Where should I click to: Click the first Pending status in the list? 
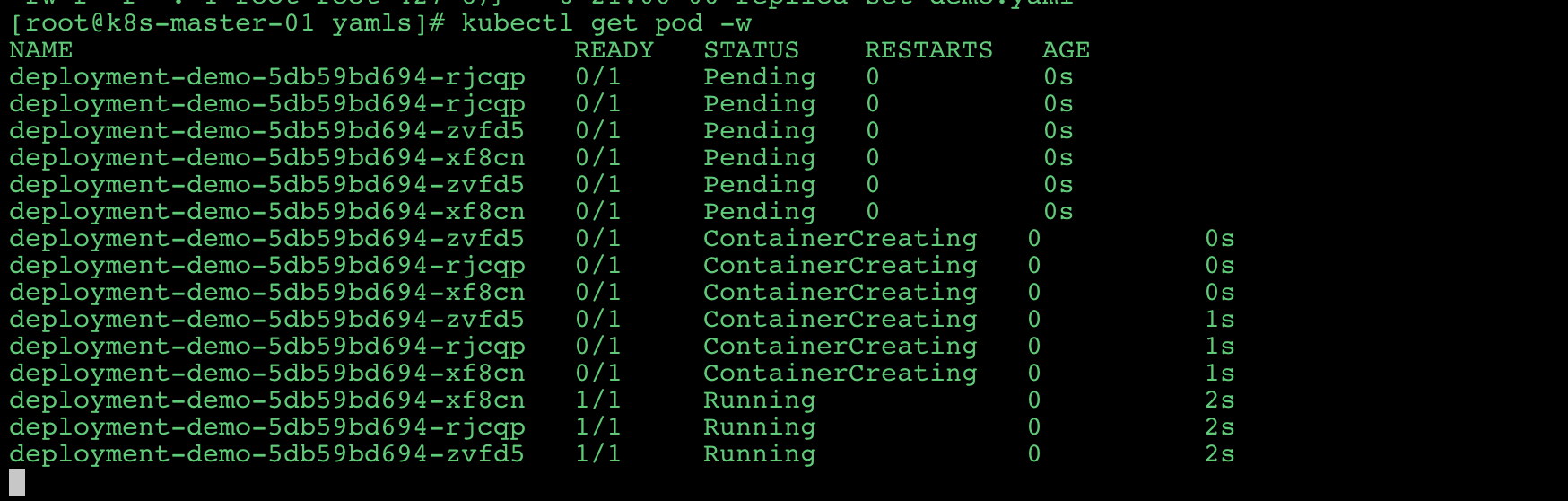[759, 77]
